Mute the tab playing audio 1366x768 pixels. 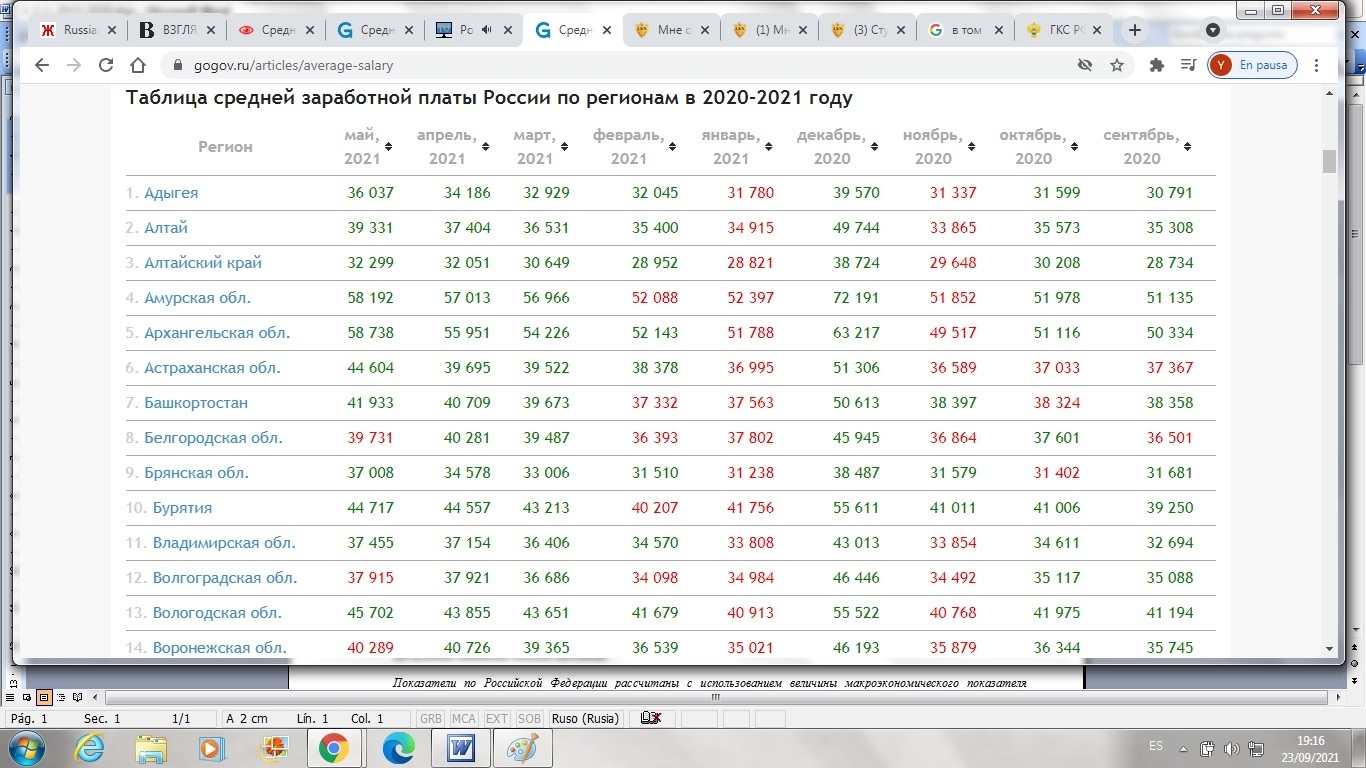tap(487, 30)
